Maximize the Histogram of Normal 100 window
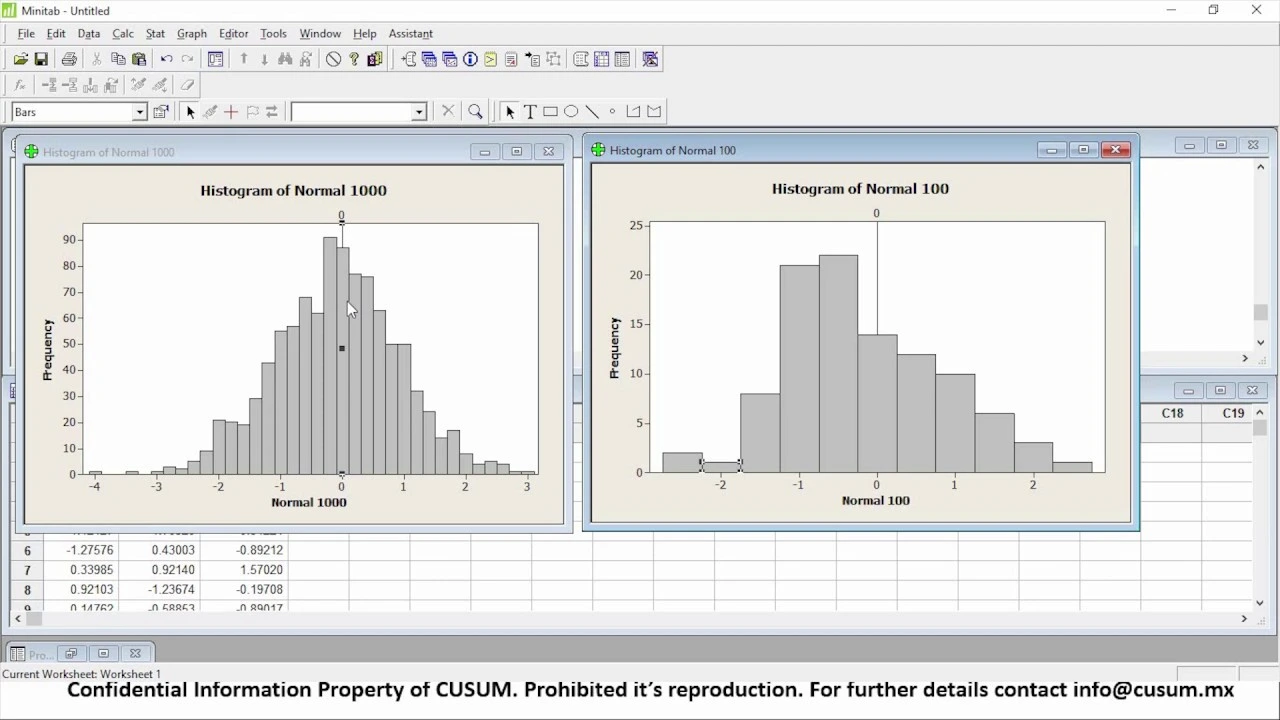1280x720 pixels. point(1083,150)
